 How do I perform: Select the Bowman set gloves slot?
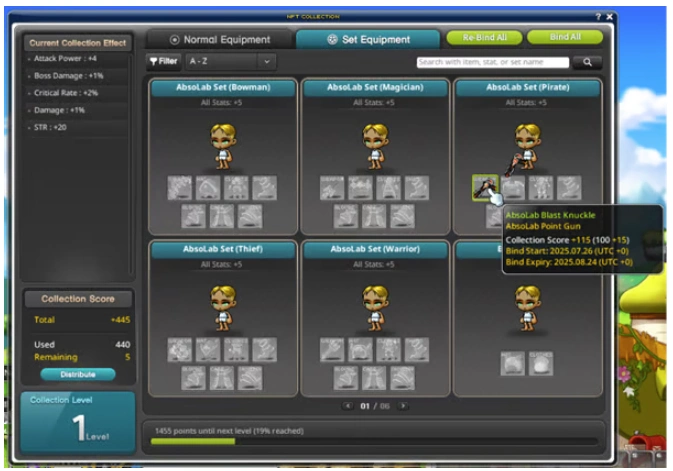(x=194, y=216)
